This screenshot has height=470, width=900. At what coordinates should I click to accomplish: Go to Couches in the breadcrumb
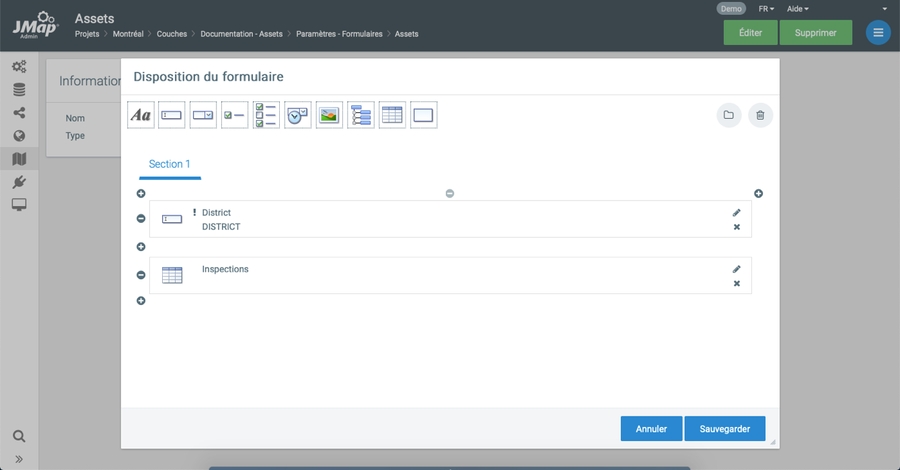click(172, 34)
